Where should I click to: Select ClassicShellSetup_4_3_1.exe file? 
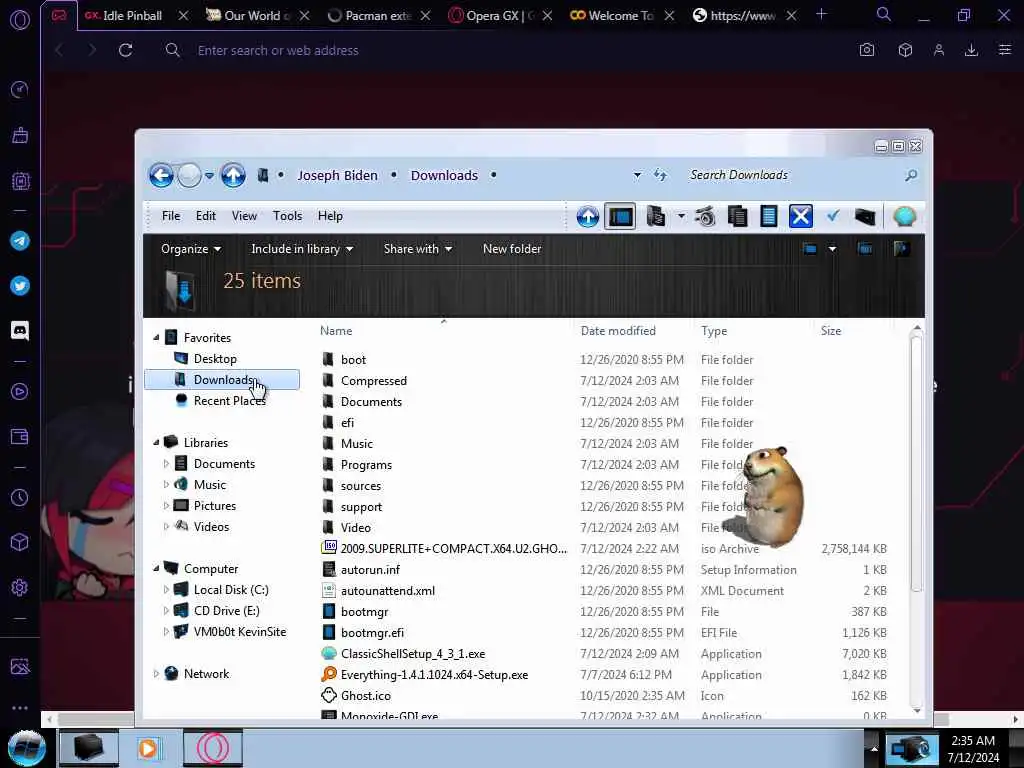413,654
